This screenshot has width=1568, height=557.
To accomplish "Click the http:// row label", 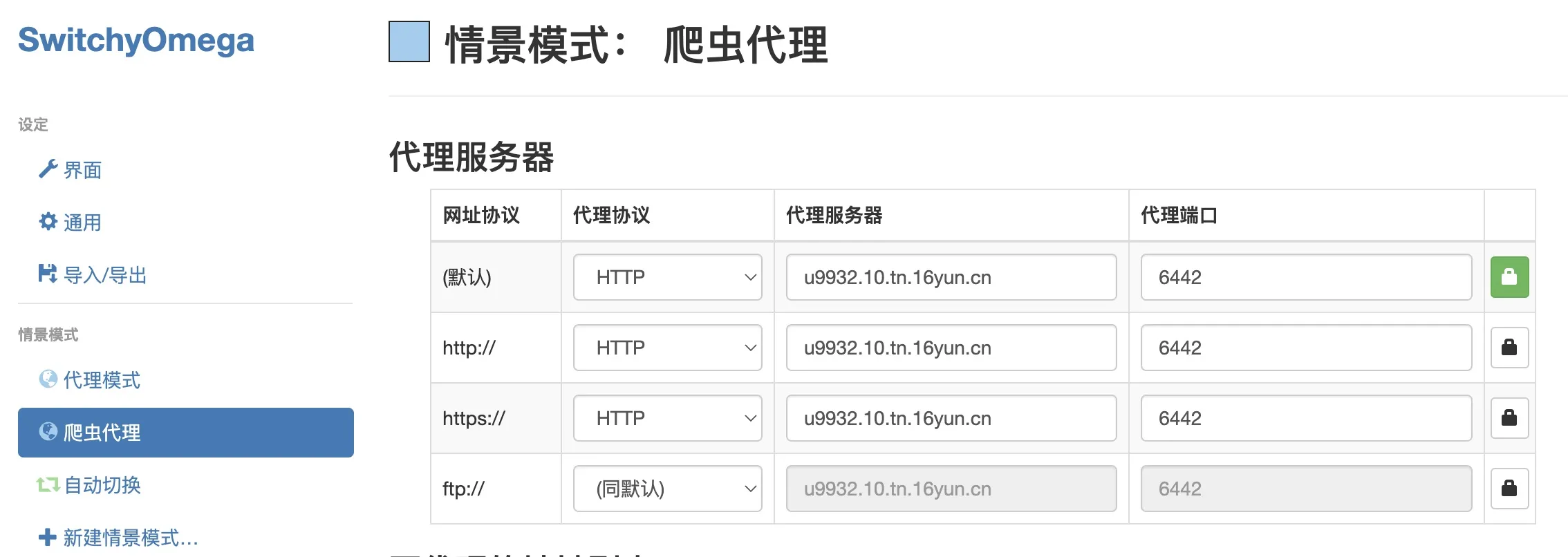I will (x=469, y=348).
